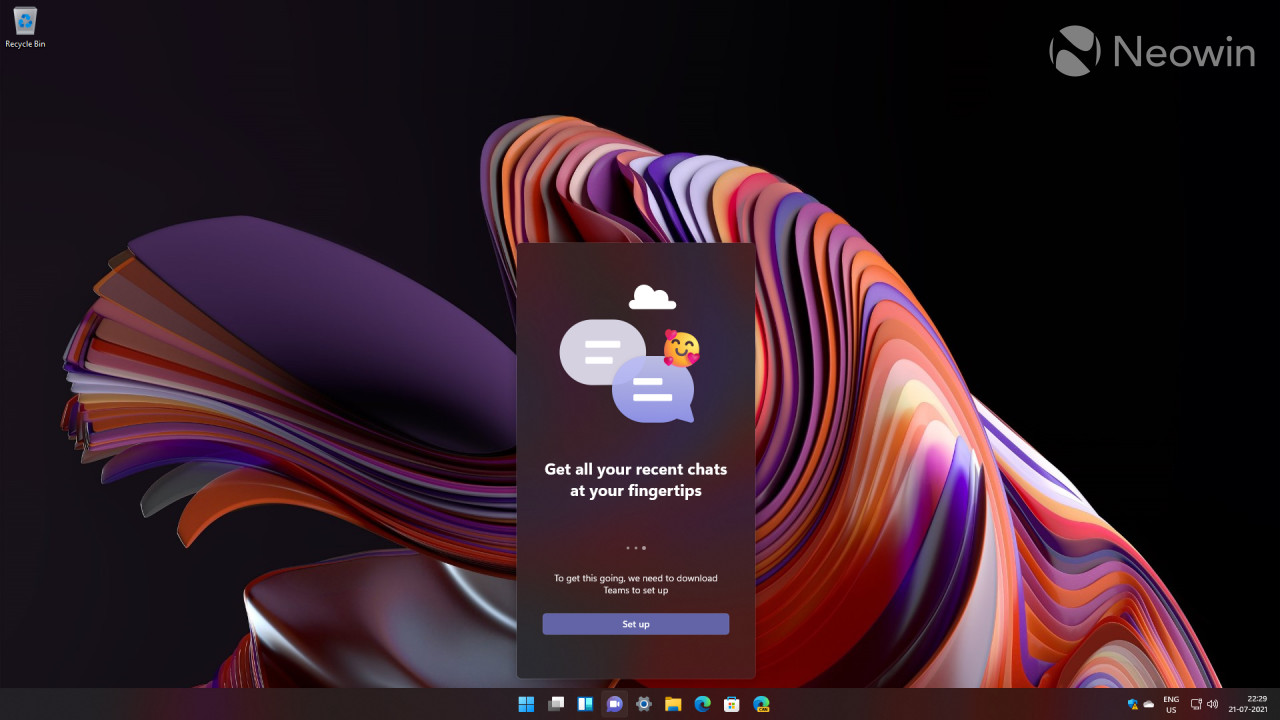Image resolution: width=1280 pixels, height=720 pixels.
Task: Launch the Edge Canary browser
Action: [x=761, y=703]
